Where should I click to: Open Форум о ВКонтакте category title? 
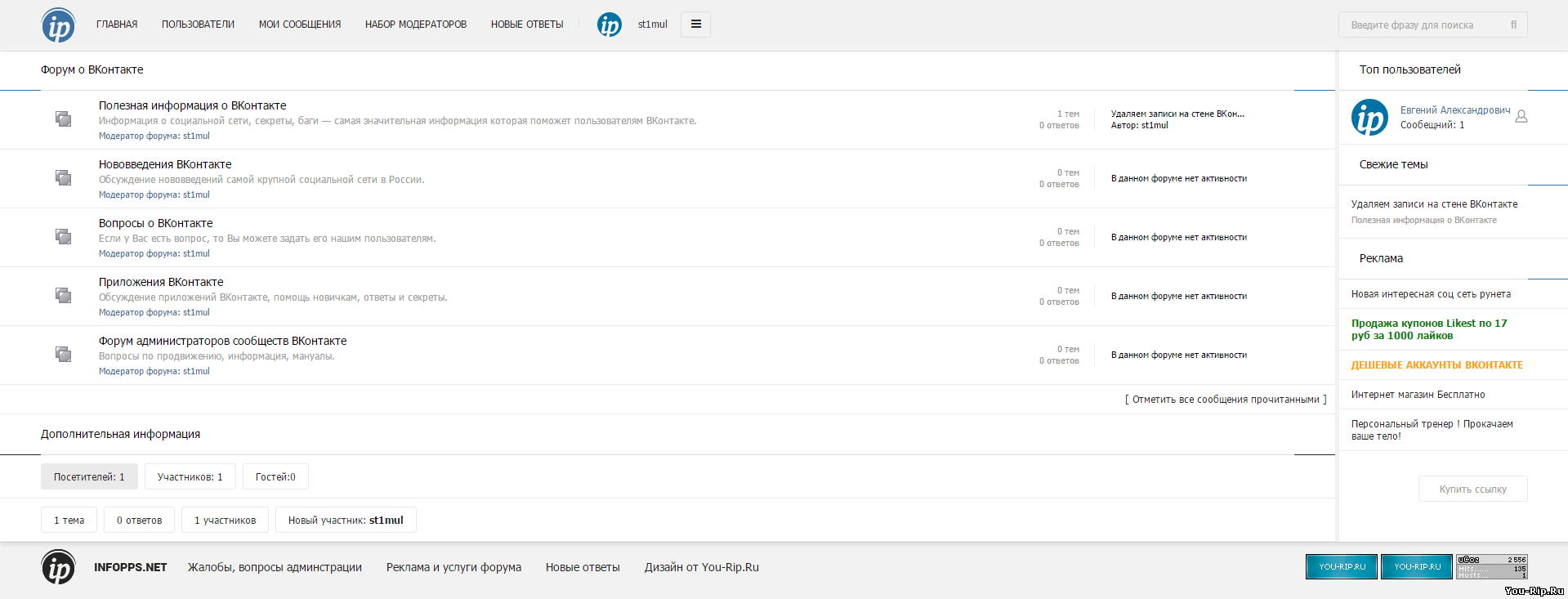(x=92, y=69)
